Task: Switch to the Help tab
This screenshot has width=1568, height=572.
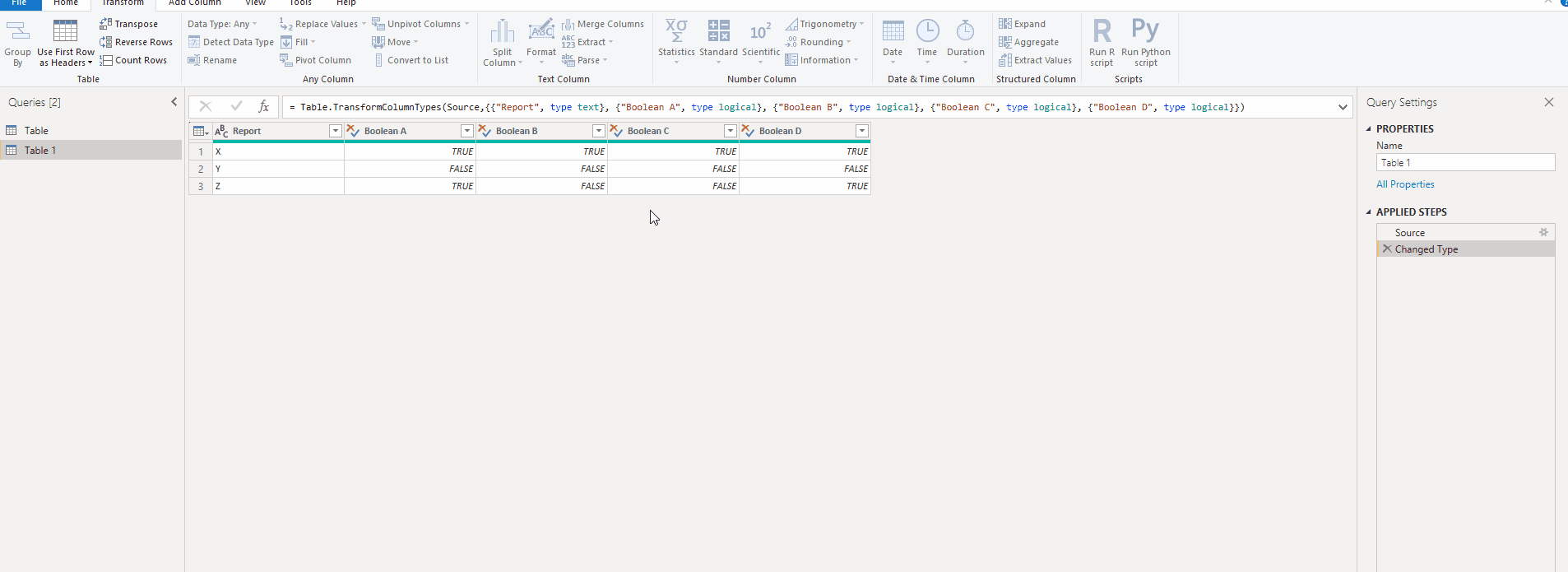Action: pyautogui.click(x=346, y=3)
